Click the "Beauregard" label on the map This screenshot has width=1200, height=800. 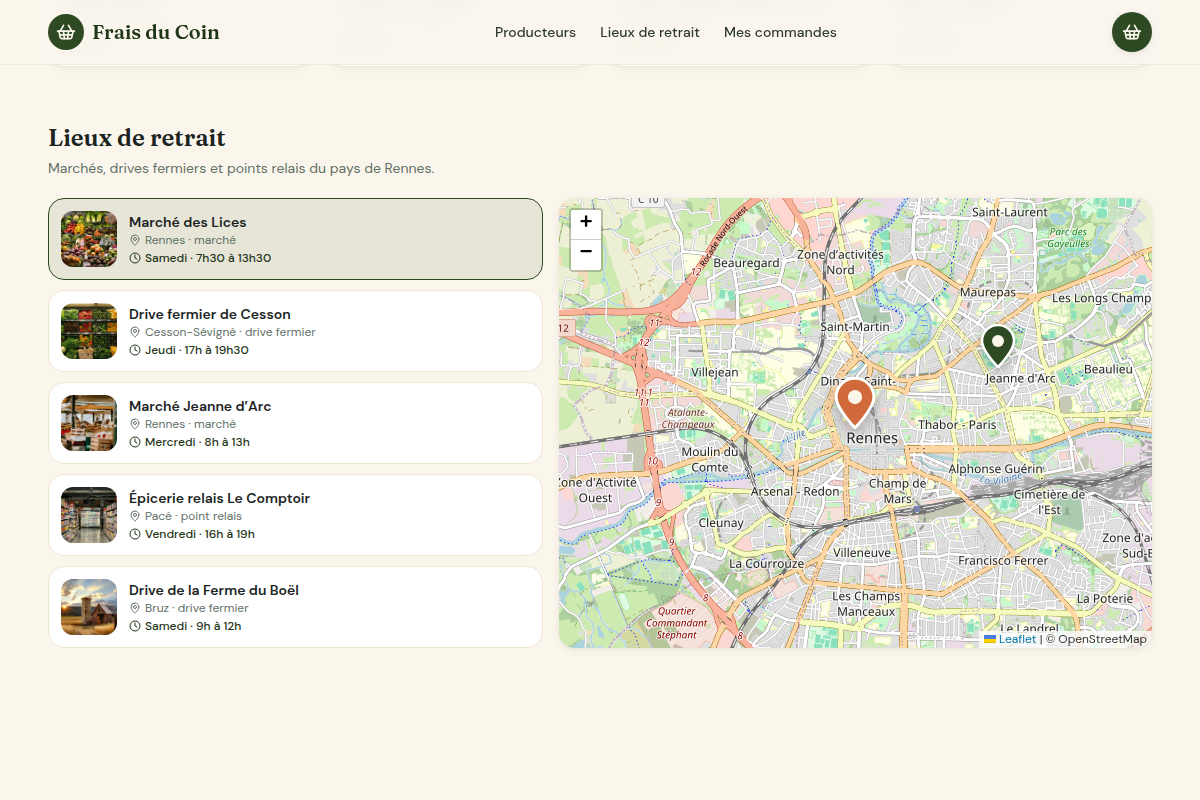click(x=746, y=263)
